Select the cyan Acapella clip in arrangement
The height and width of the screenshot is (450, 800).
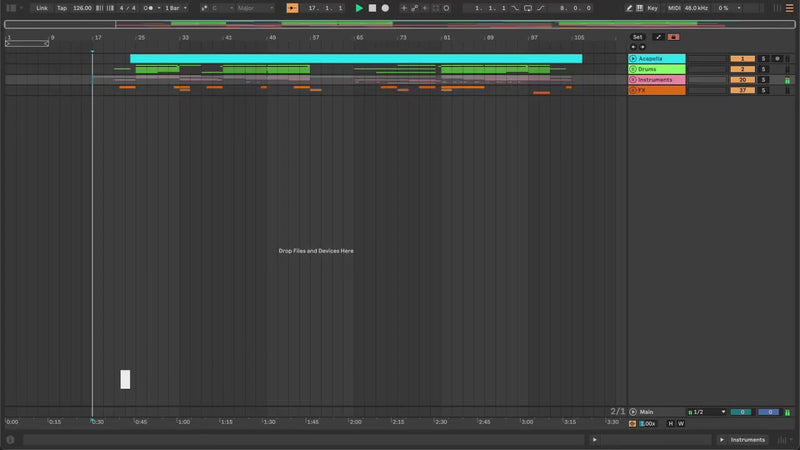(356, 59)
